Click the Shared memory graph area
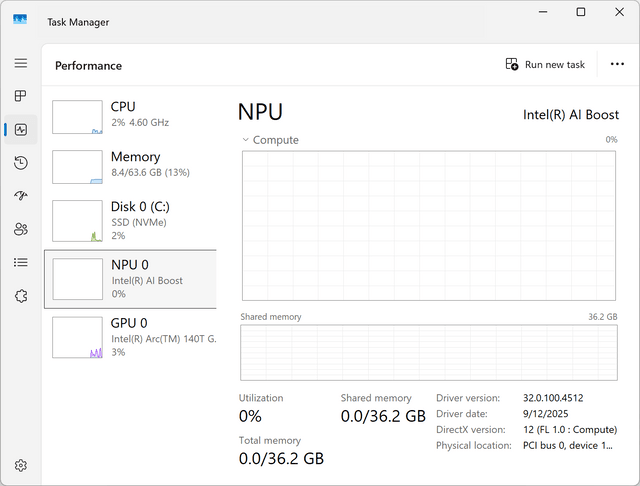The width and height of the screenshot is (640, 486). pos(429,353)
